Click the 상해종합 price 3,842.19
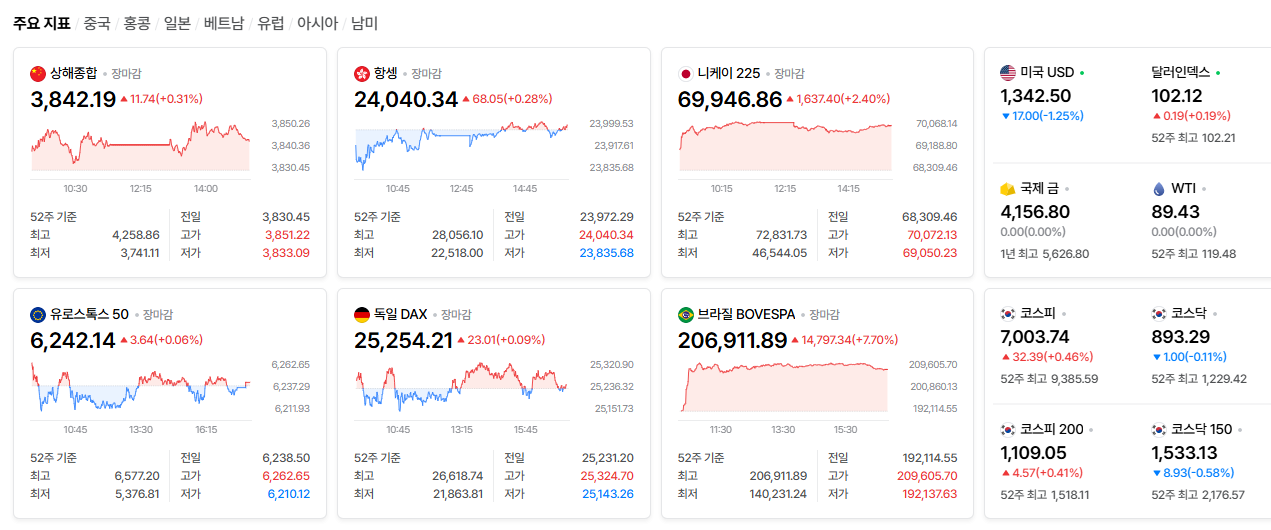Viewport: 1271px width, 530px height. [73, 99]
